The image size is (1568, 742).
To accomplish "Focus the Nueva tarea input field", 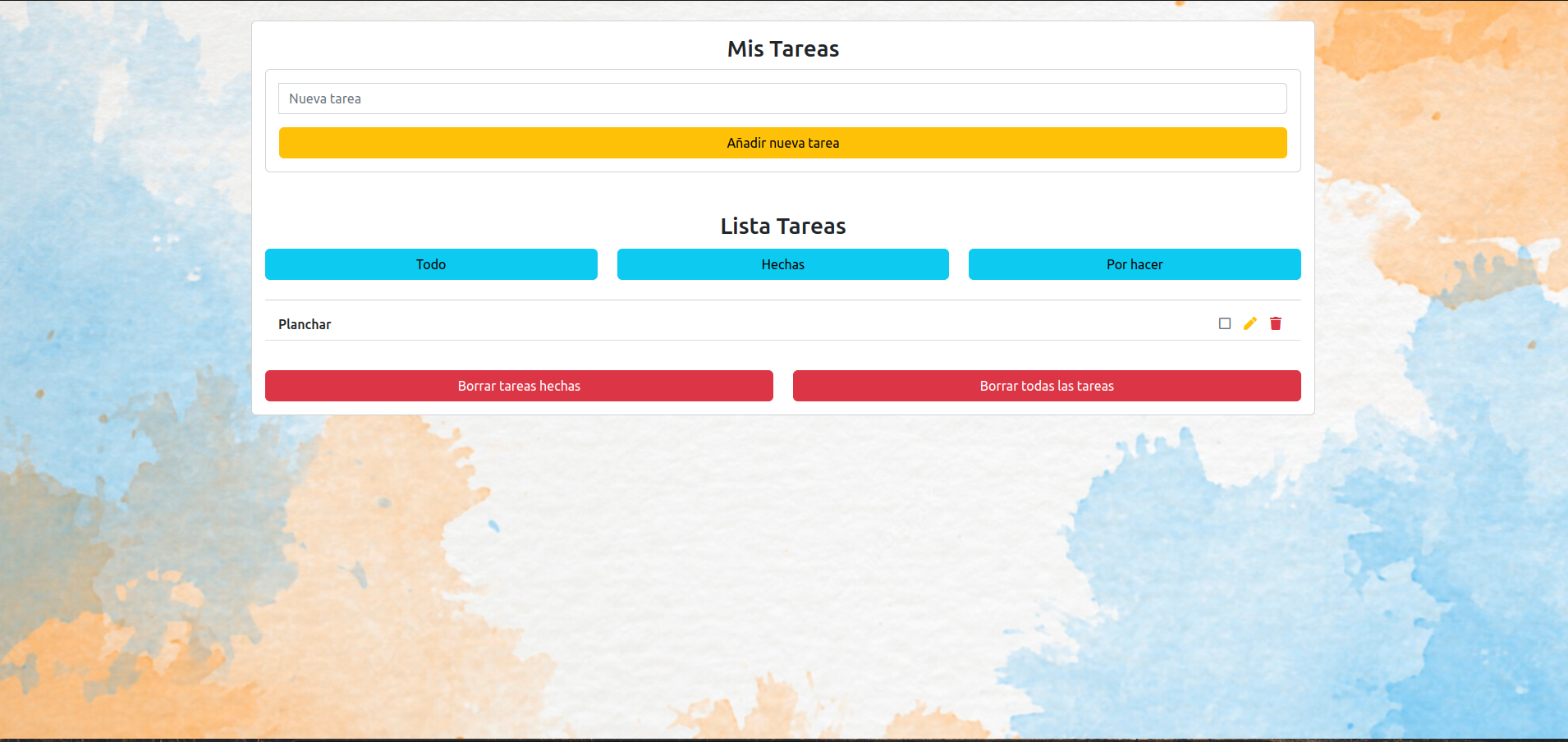I will (x=782, y=98).
